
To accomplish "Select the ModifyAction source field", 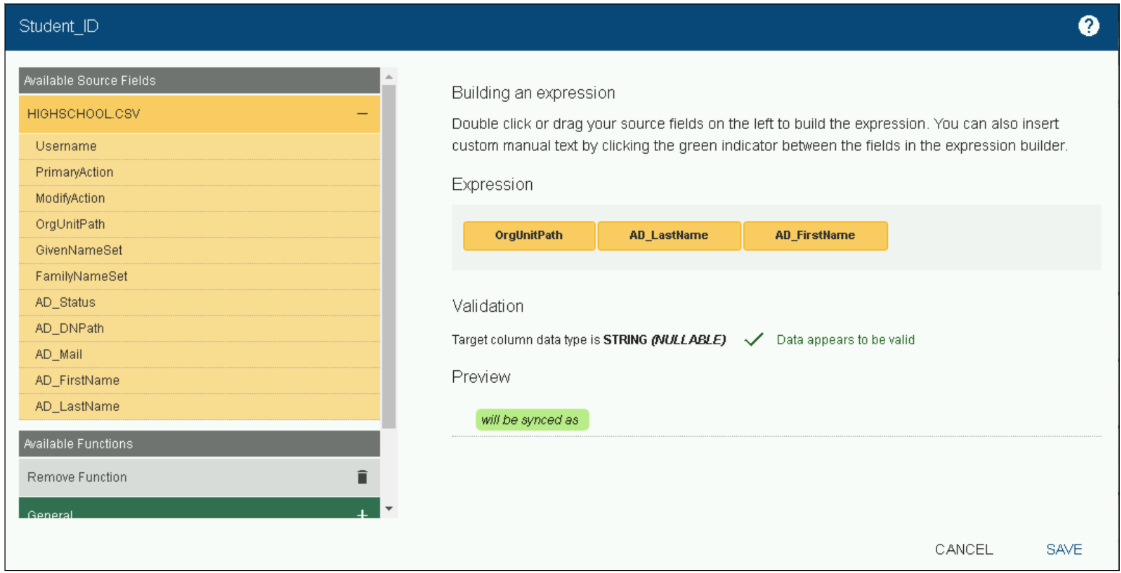I will pos(199,198).
